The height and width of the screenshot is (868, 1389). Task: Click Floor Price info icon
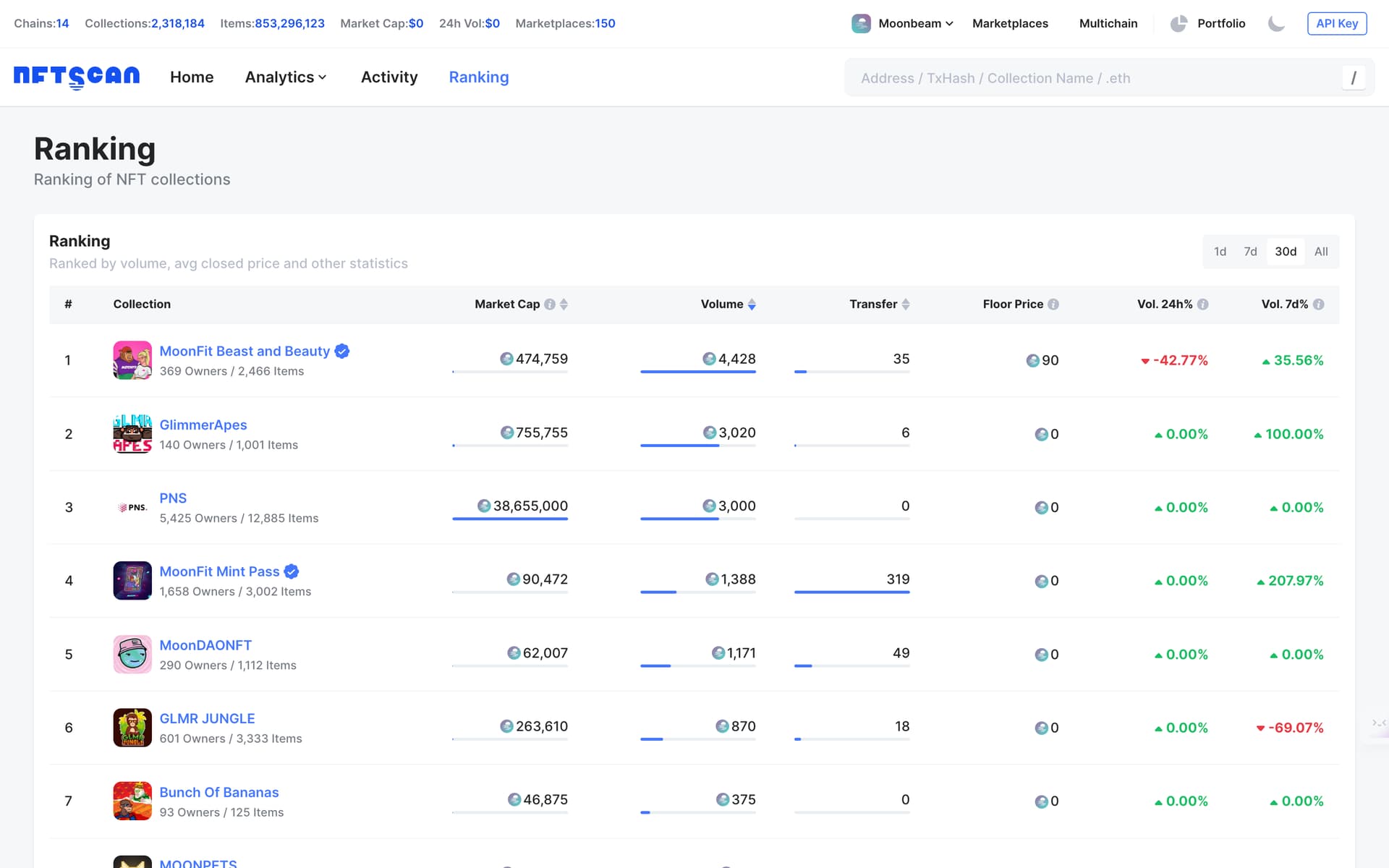tap(1053, 305)
